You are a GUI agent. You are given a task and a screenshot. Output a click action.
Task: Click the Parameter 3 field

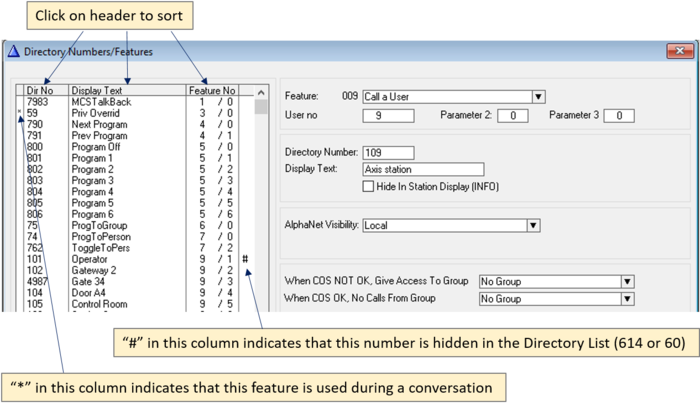click(x=619, y=116)
